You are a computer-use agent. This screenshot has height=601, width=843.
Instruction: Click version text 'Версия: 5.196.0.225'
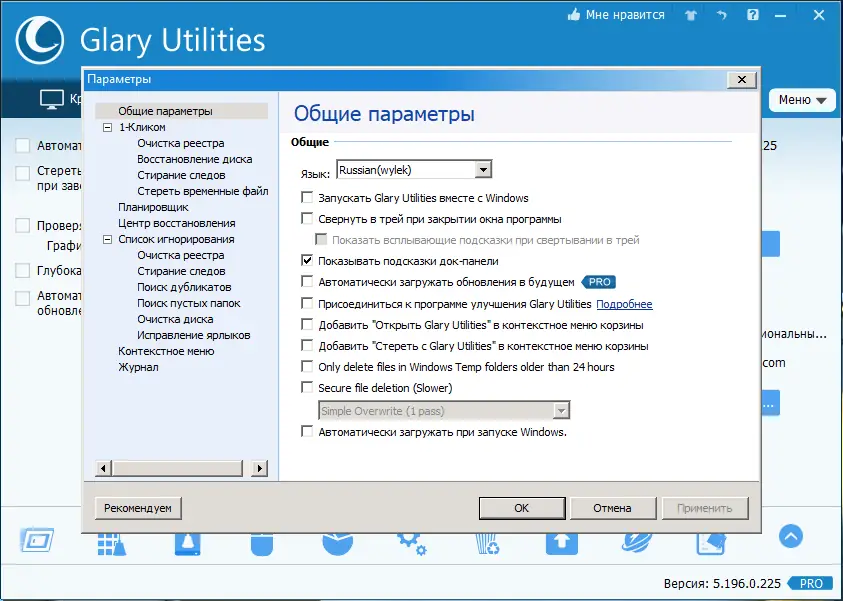(722, 584)
